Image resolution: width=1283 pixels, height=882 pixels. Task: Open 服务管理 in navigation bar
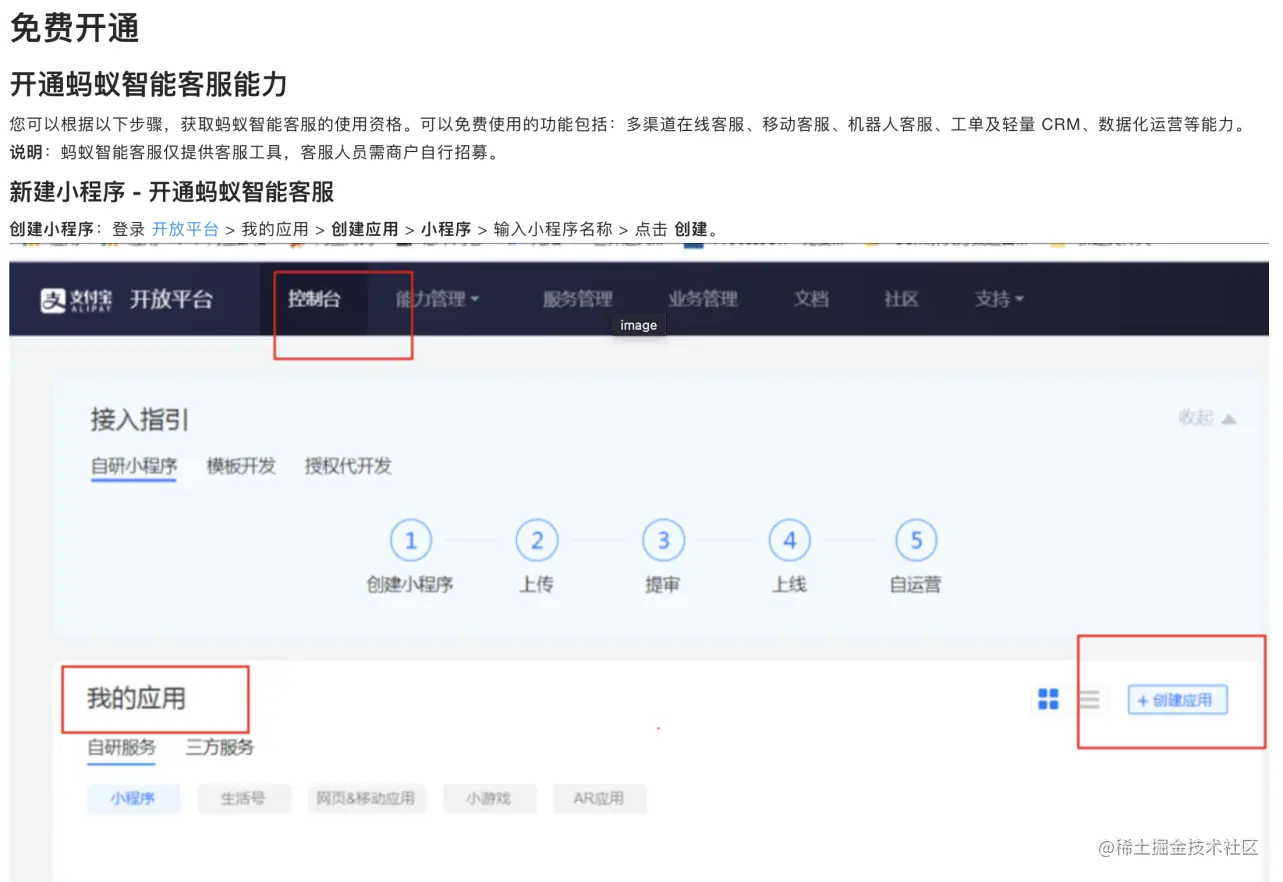[577, 299]
